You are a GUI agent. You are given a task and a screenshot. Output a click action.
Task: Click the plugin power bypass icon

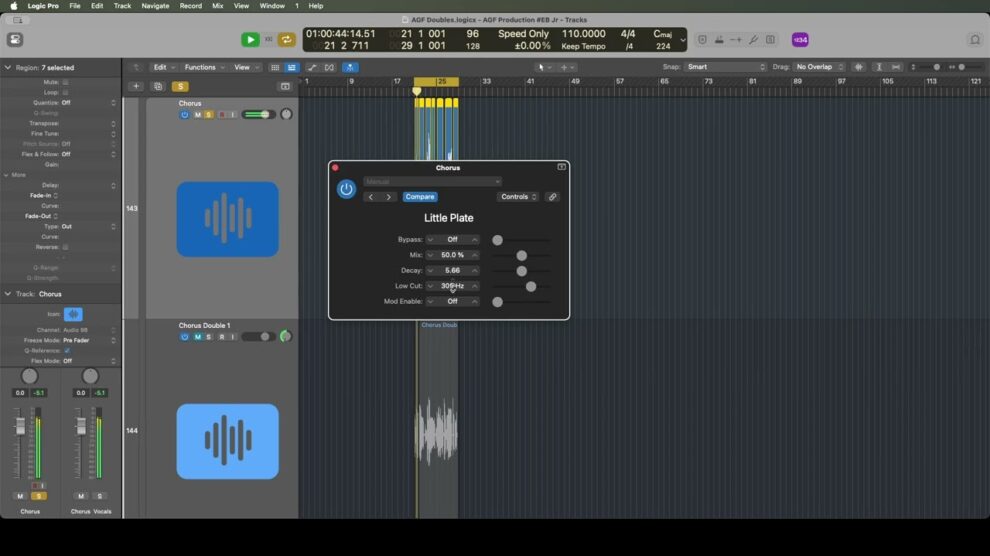[346, 189]
